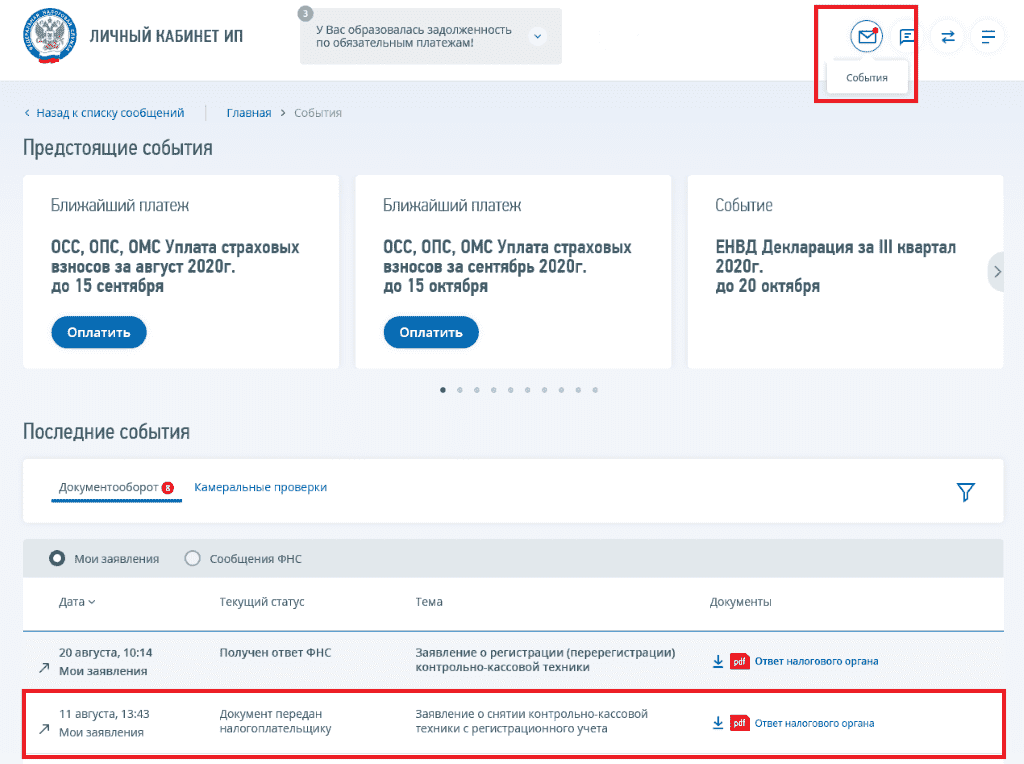Open the "Главная" breadcrumb link
The image size is (1024, 764).
[249, 113]
